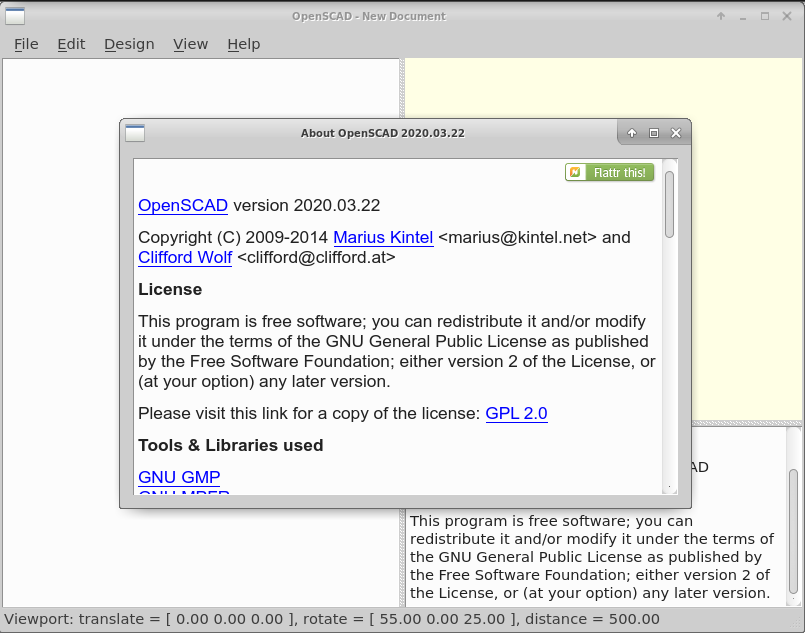
Task: Click the Flattr orange logo icon
Action: point(576,172)
